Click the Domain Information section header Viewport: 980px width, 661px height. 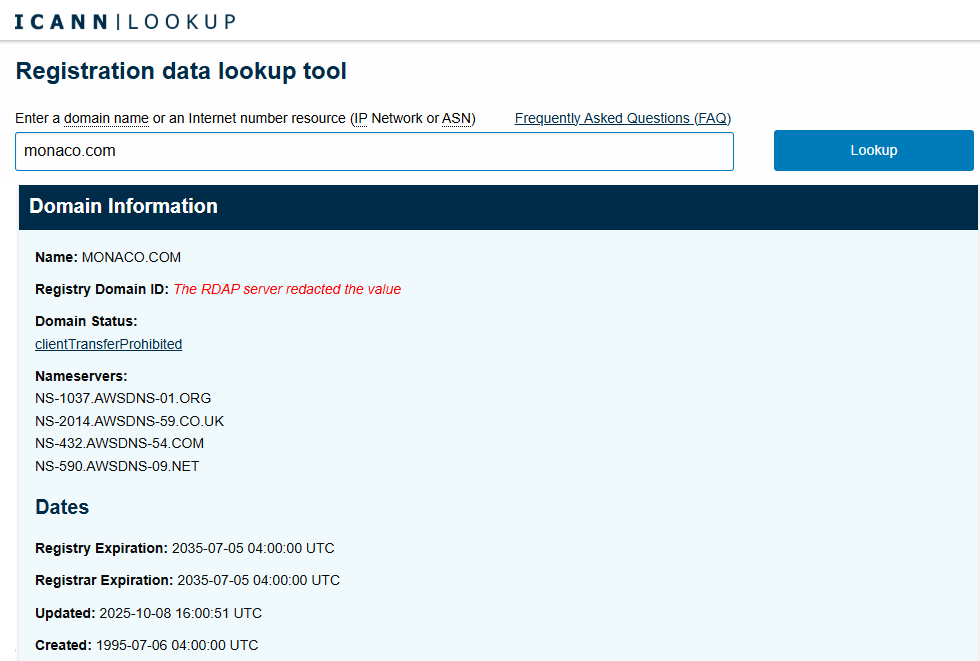pos(123,207)
